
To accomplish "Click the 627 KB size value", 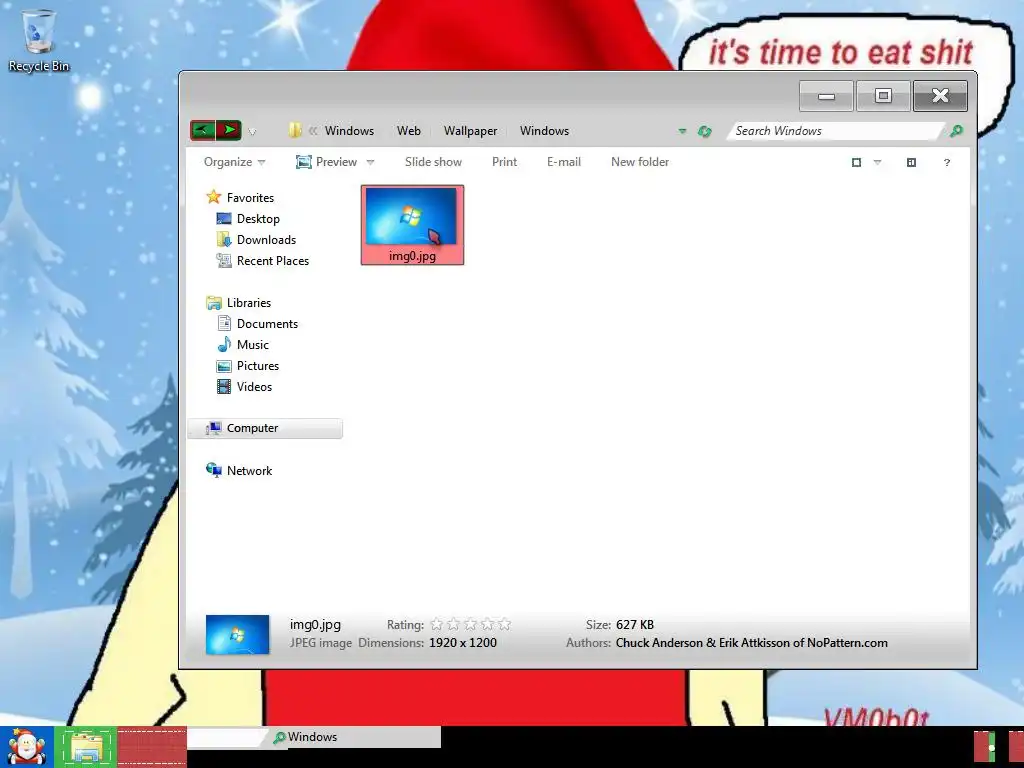I will [635, 624].
